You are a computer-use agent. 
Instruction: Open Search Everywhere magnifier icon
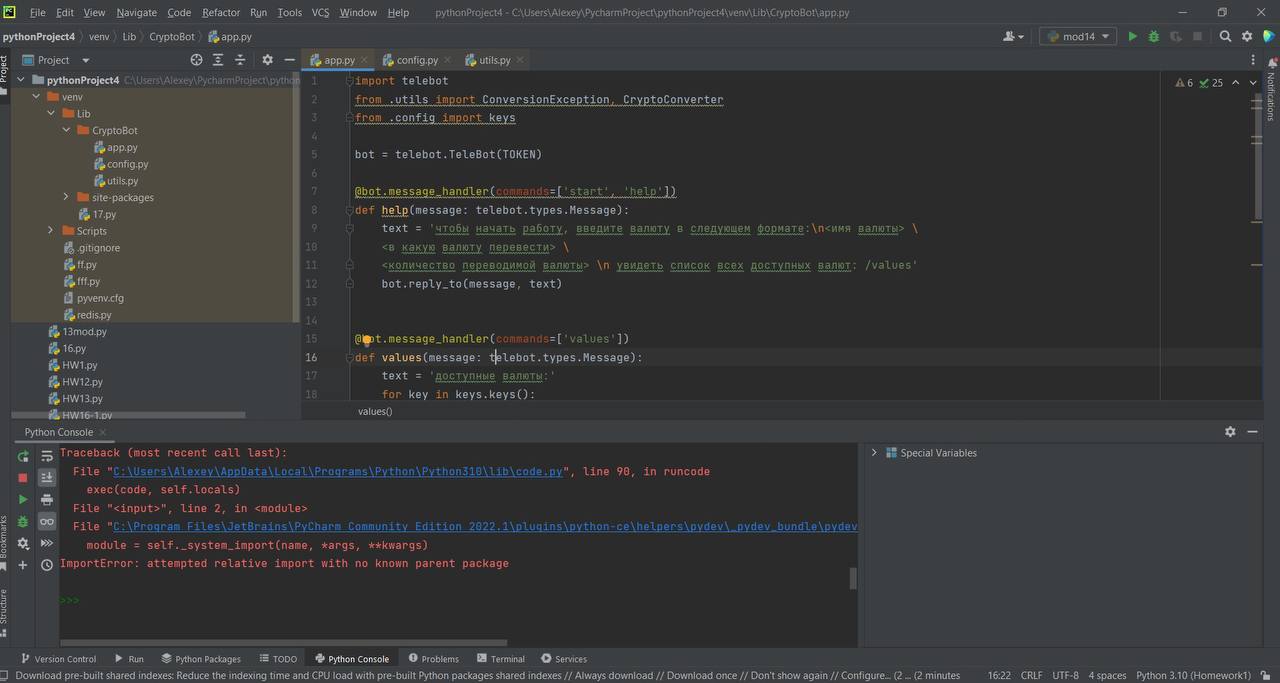click(x=1225, y=37)
